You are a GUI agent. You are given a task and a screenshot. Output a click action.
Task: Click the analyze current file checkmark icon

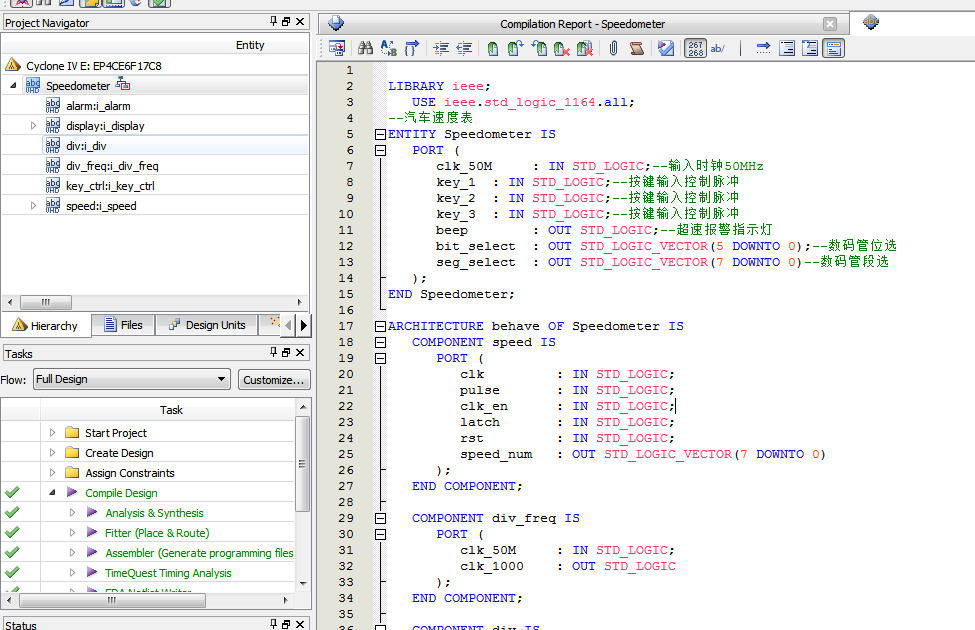(665, 48)
